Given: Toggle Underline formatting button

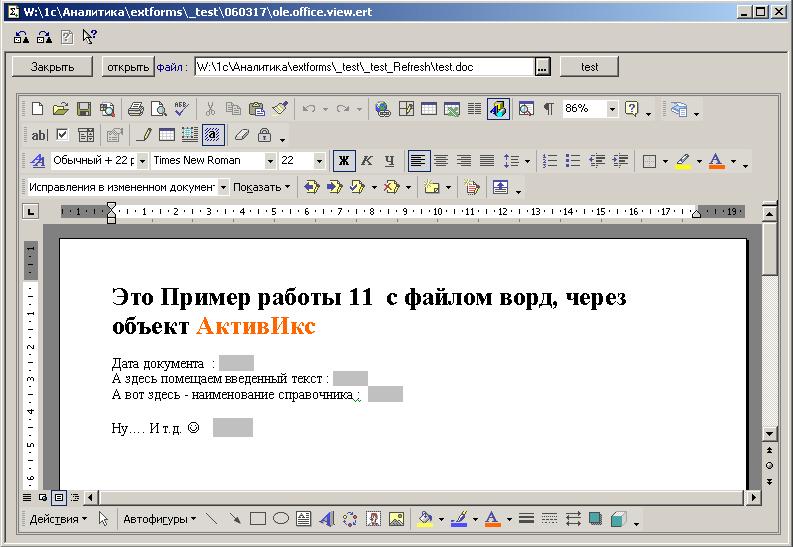Looking at the screenshot, I should coord(389,160).
